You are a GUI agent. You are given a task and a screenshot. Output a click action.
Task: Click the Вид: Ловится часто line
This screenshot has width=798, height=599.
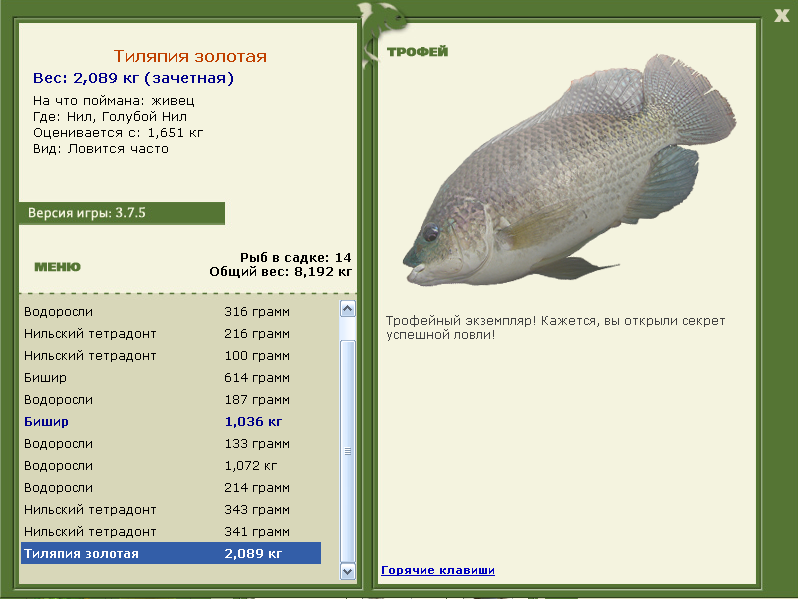101,149
